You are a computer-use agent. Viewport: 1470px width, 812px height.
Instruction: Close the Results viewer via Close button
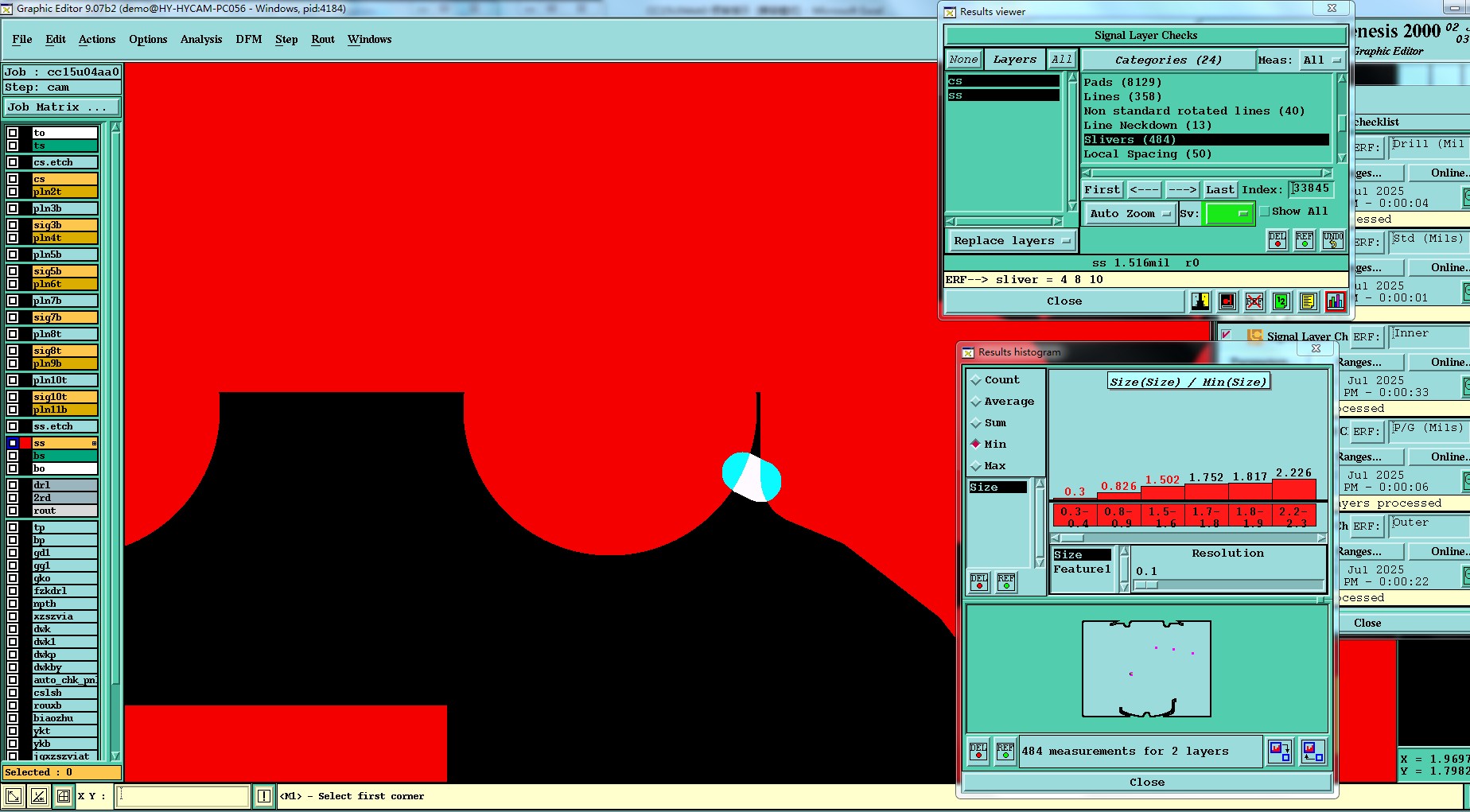[1064, 301]
